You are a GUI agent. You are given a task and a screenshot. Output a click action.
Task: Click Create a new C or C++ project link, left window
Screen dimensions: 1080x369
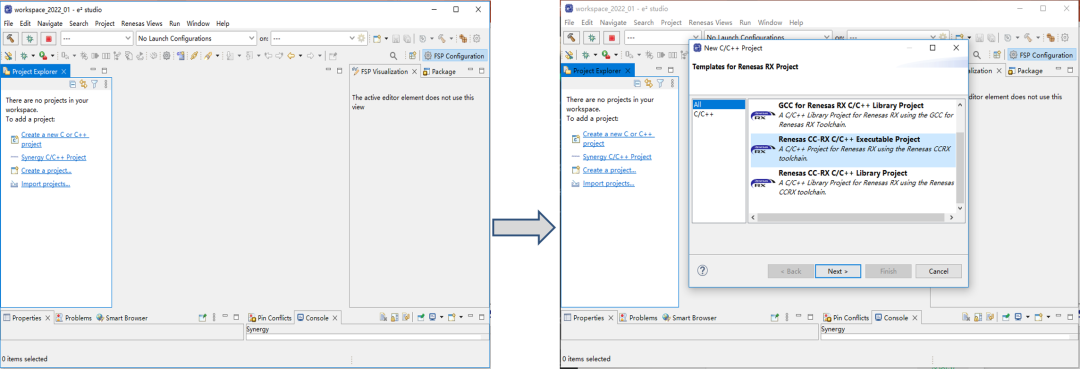click(x=55, y=139)
